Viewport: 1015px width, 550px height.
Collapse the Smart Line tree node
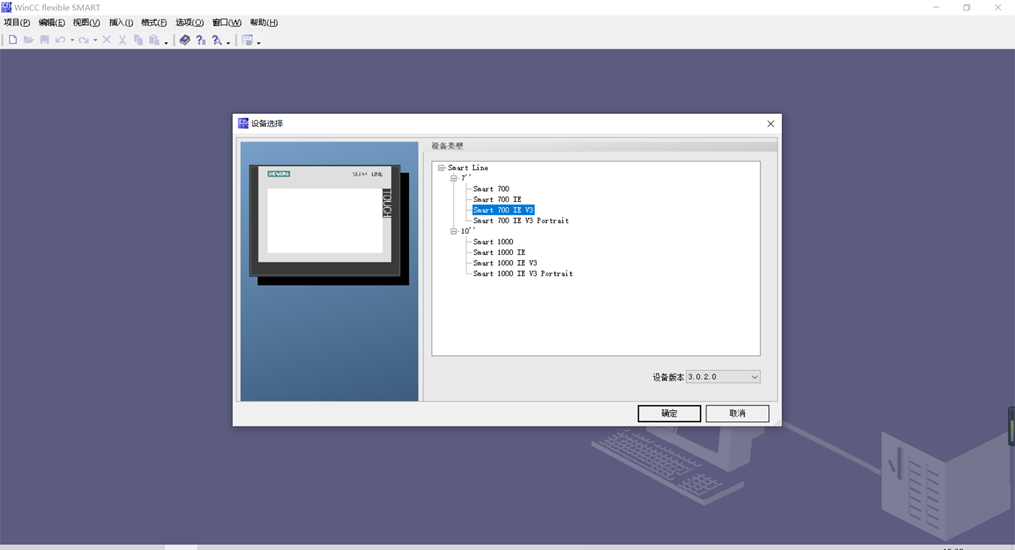(441, 168)
